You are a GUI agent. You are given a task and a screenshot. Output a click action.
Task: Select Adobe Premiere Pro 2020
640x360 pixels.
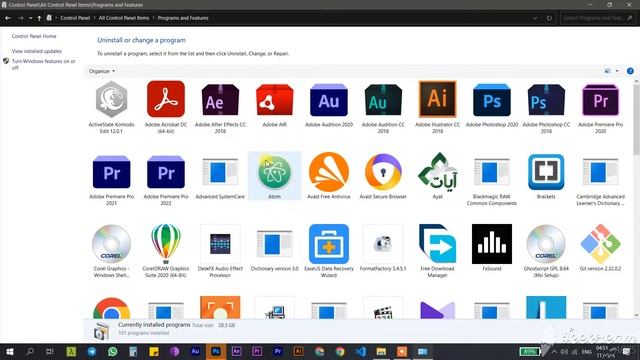pyautogui.click(x=600, y=107)
